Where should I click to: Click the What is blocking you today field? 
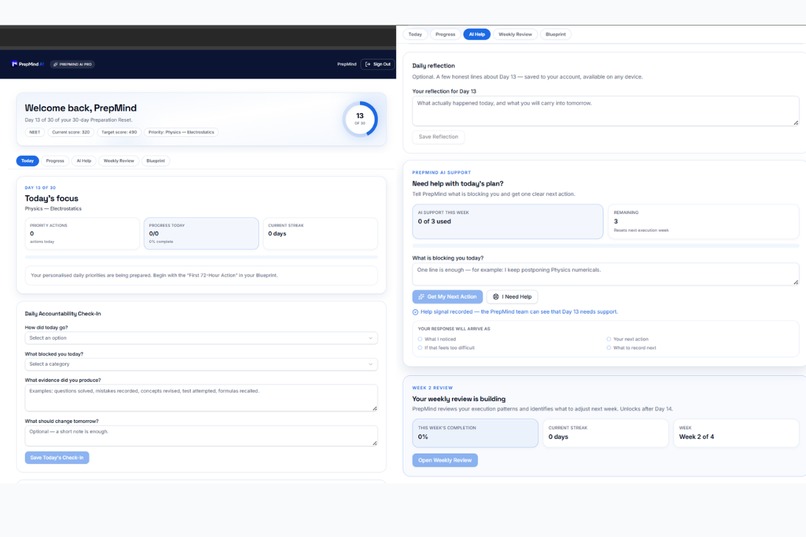[606, 274]
